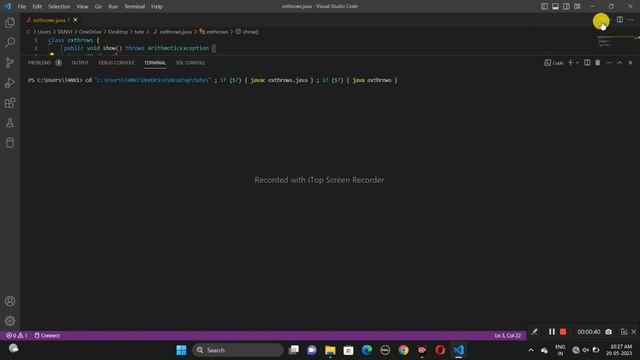Open editor More Actions ellipsis
This screenshot has width=640, height=360.
pyautogui.click(x=631, y=20)
